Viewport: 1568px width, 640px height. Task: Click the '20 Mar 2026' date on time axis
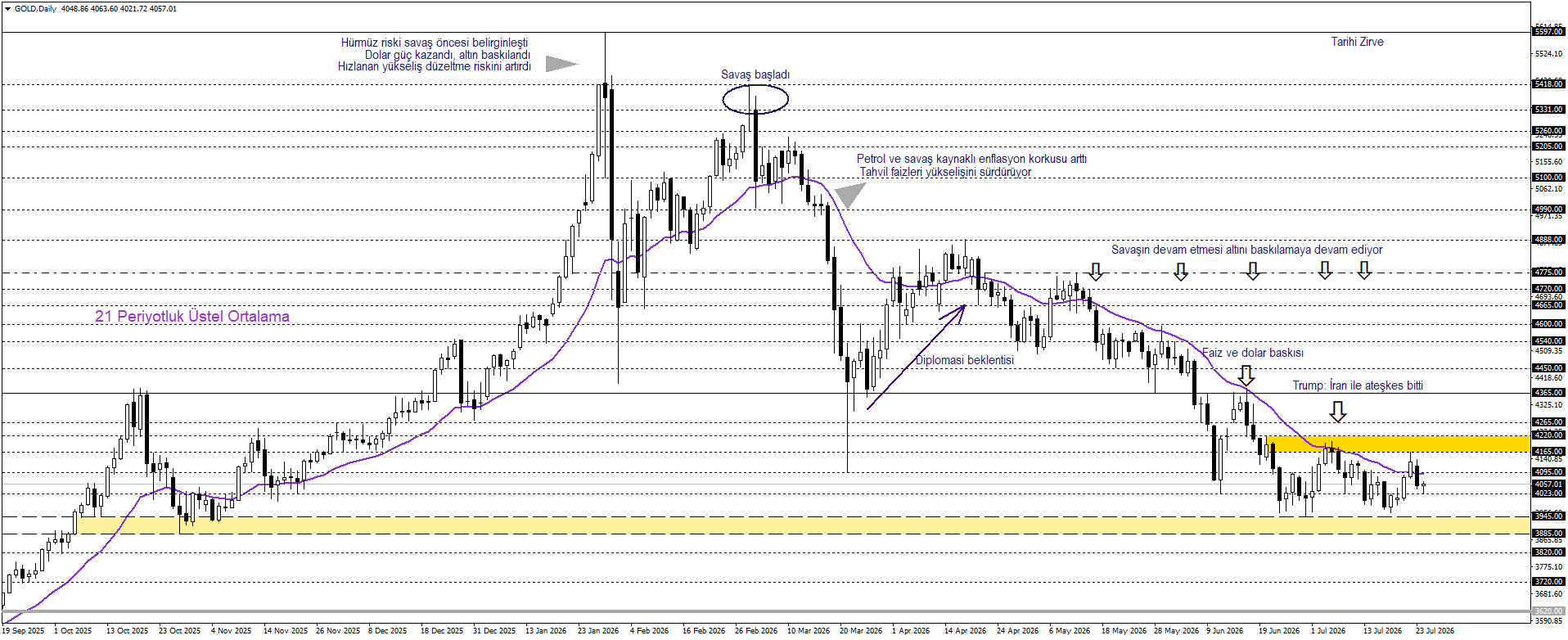point(861,631)
